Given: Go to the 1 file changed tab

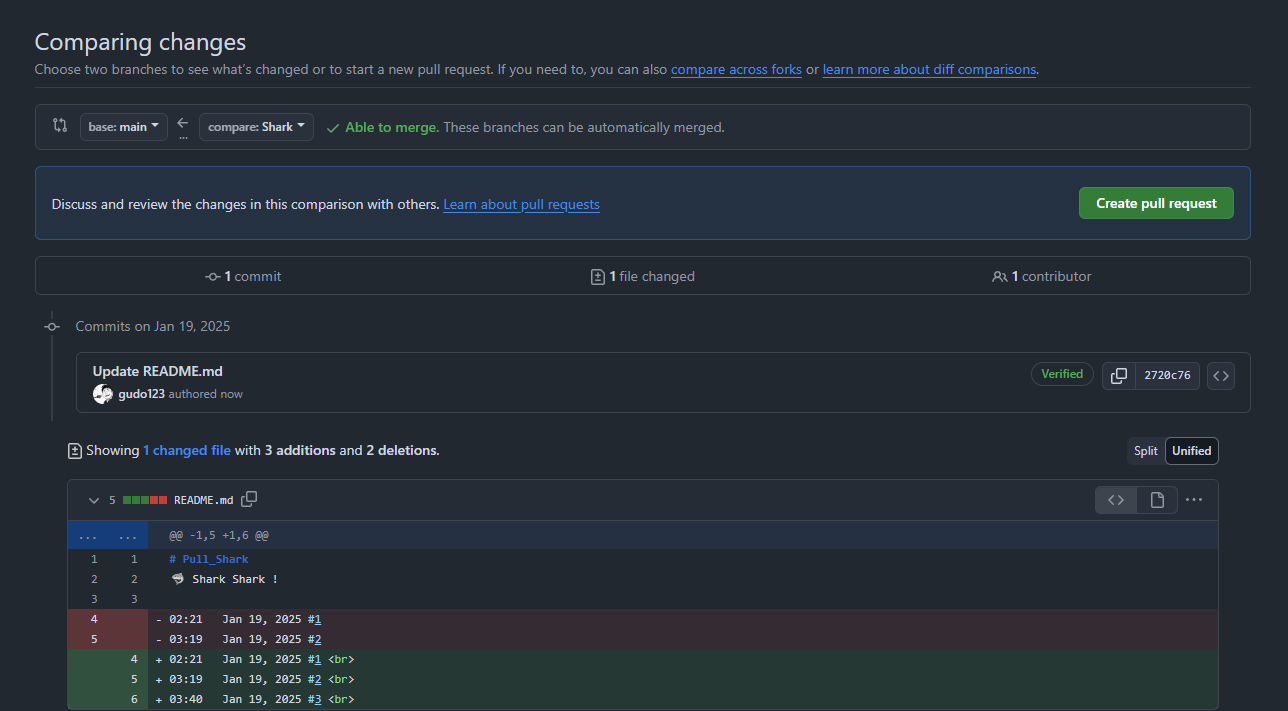Looking at the screenshot, I should point(643,276).
